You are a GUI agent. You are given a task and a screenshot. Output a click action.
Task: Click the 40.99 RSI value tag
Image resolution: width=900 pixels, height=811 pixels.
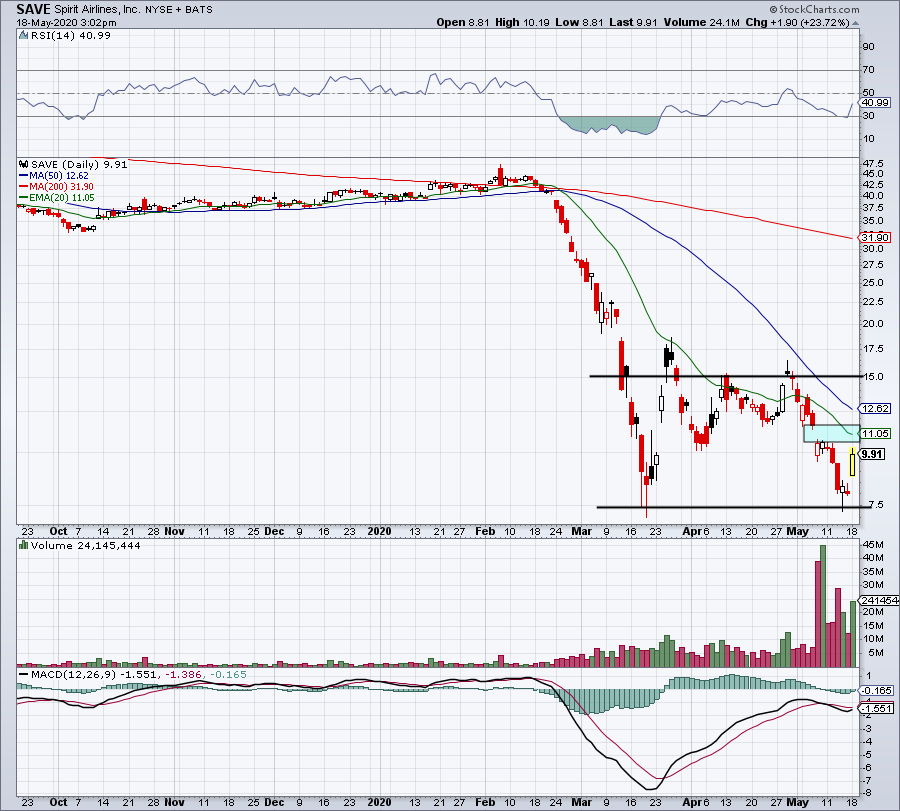click(875, 102)
